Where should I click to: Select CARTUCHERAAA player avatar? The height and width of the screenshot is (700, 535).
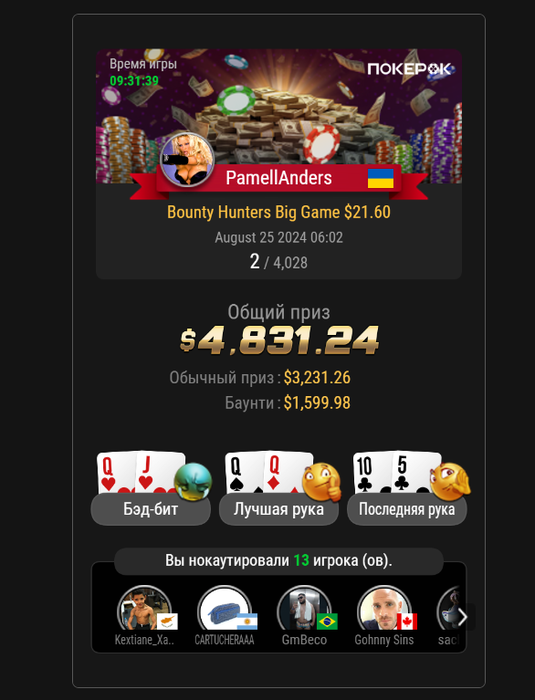pyautogui.click(x=224, y=609)
